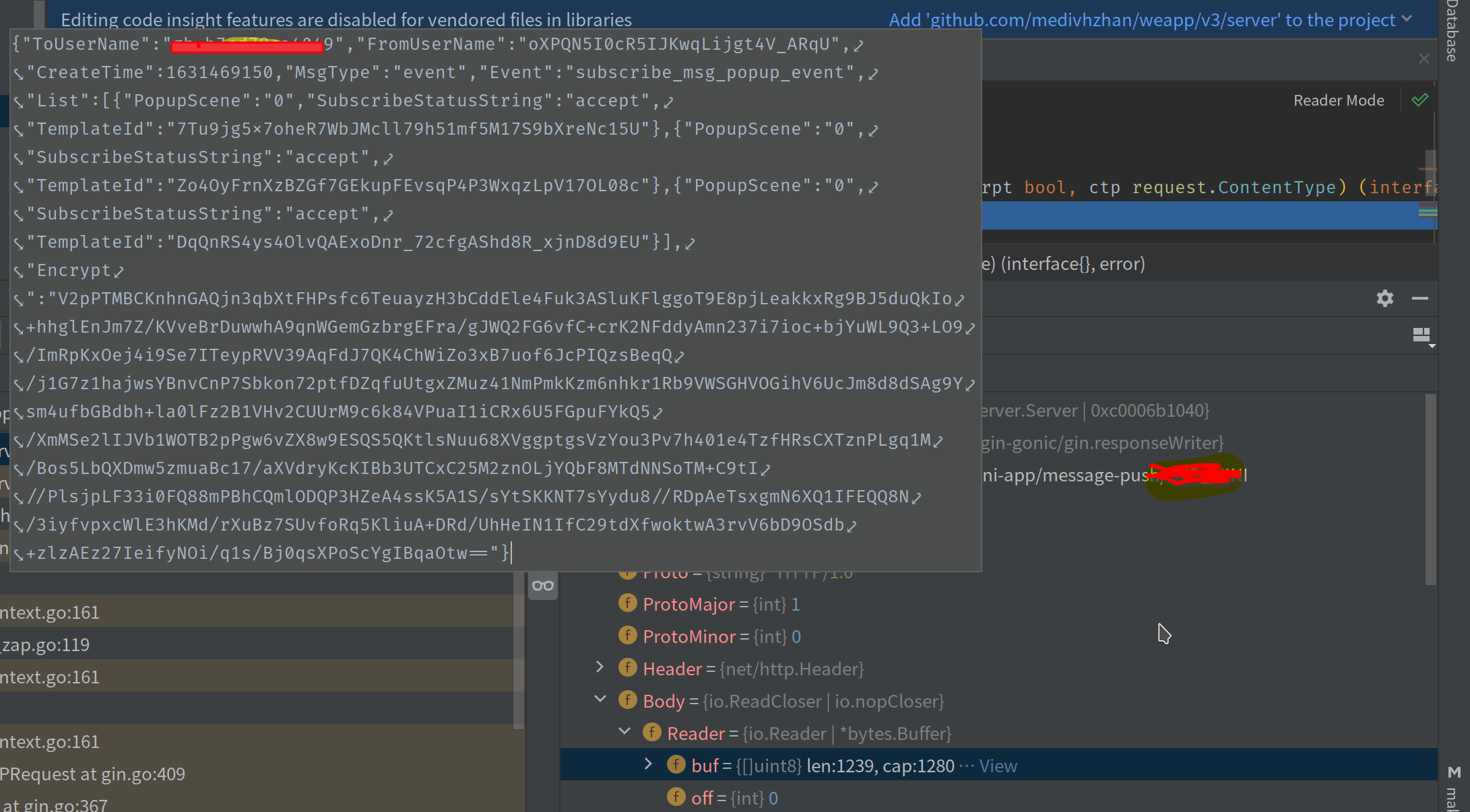1470x812 pixels.
Task: Toggle Reader Mode in the editor
Action: [1339, 100]
